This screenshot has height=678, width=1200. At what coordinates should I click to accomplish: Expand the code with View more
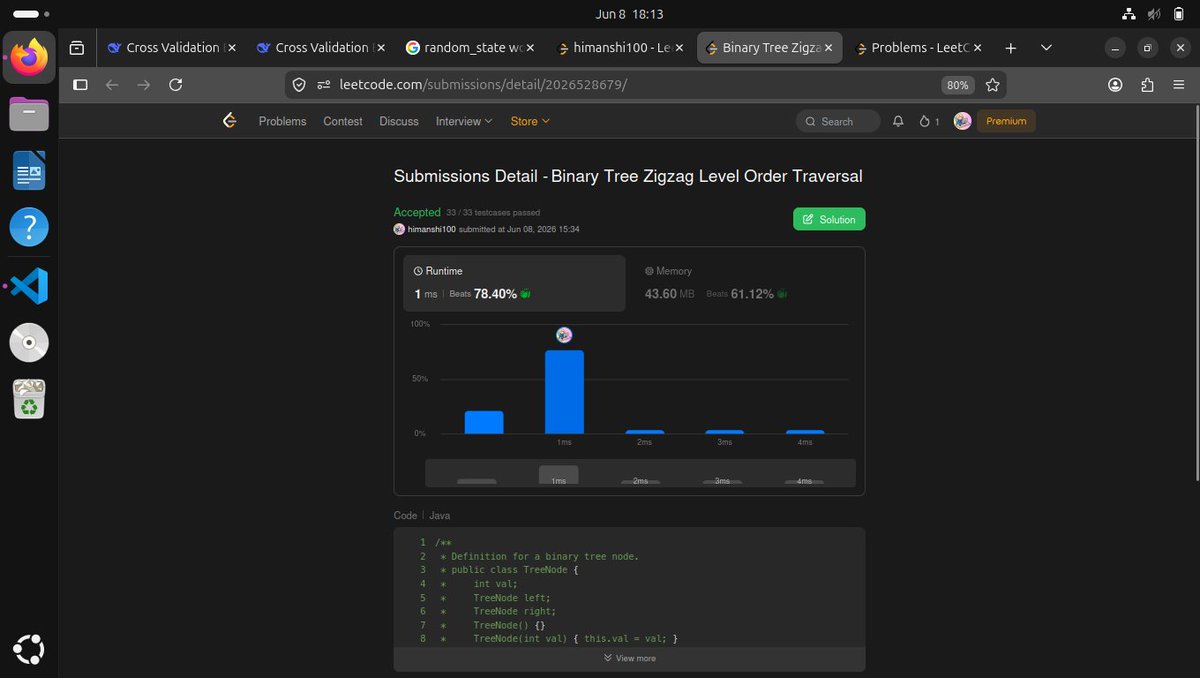point(629,658)
